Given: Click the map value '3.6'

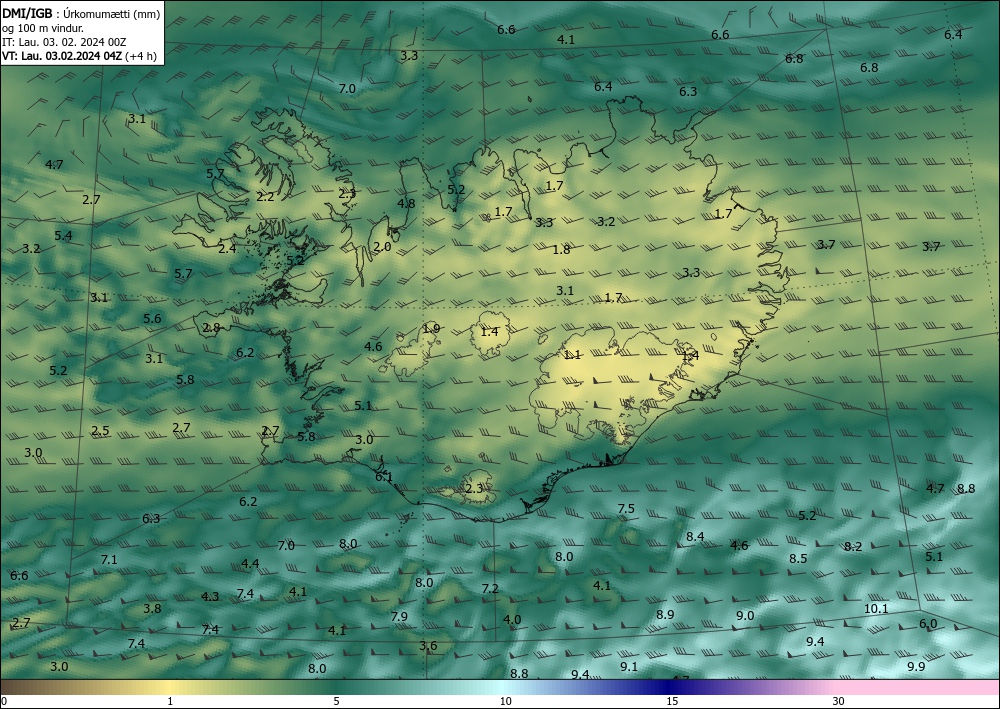Looking at the screenshot, I should [428, 646].
